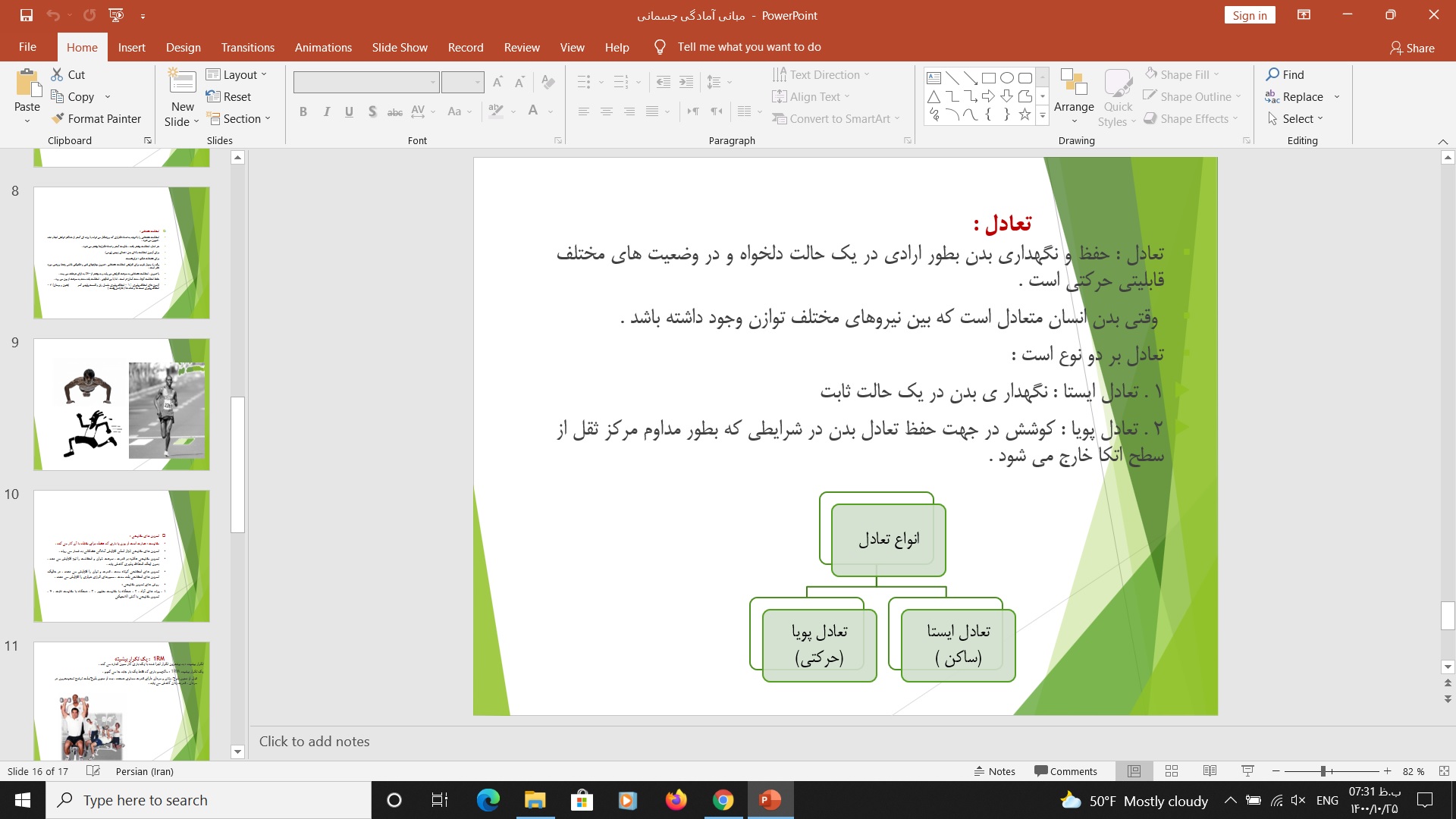This screenshot has height=819, width=1456.
Task: Open the Layout dropdown
Action: (237, 74)
